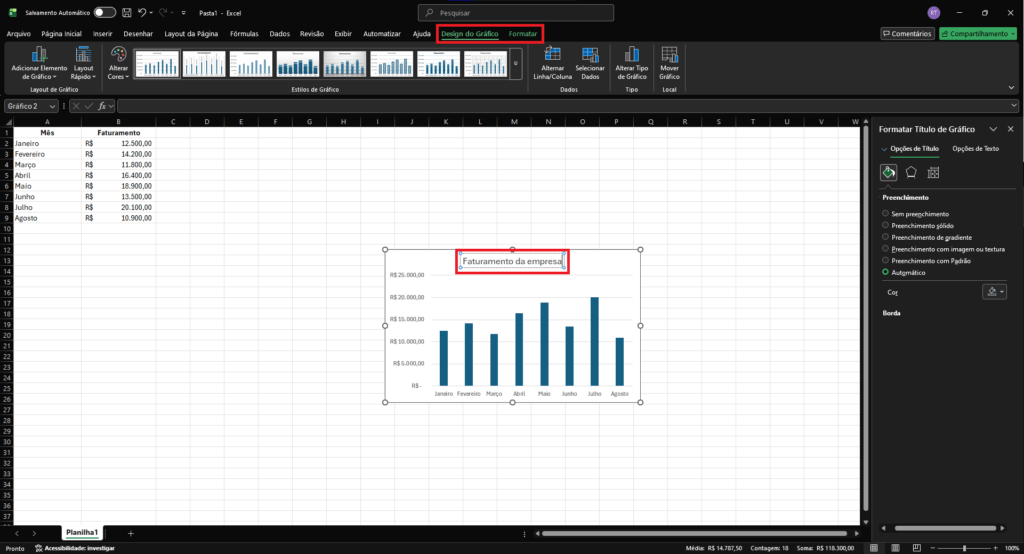Switch to Opções de Texto tab
The image size is (1024, 554).
pos(975,148)
